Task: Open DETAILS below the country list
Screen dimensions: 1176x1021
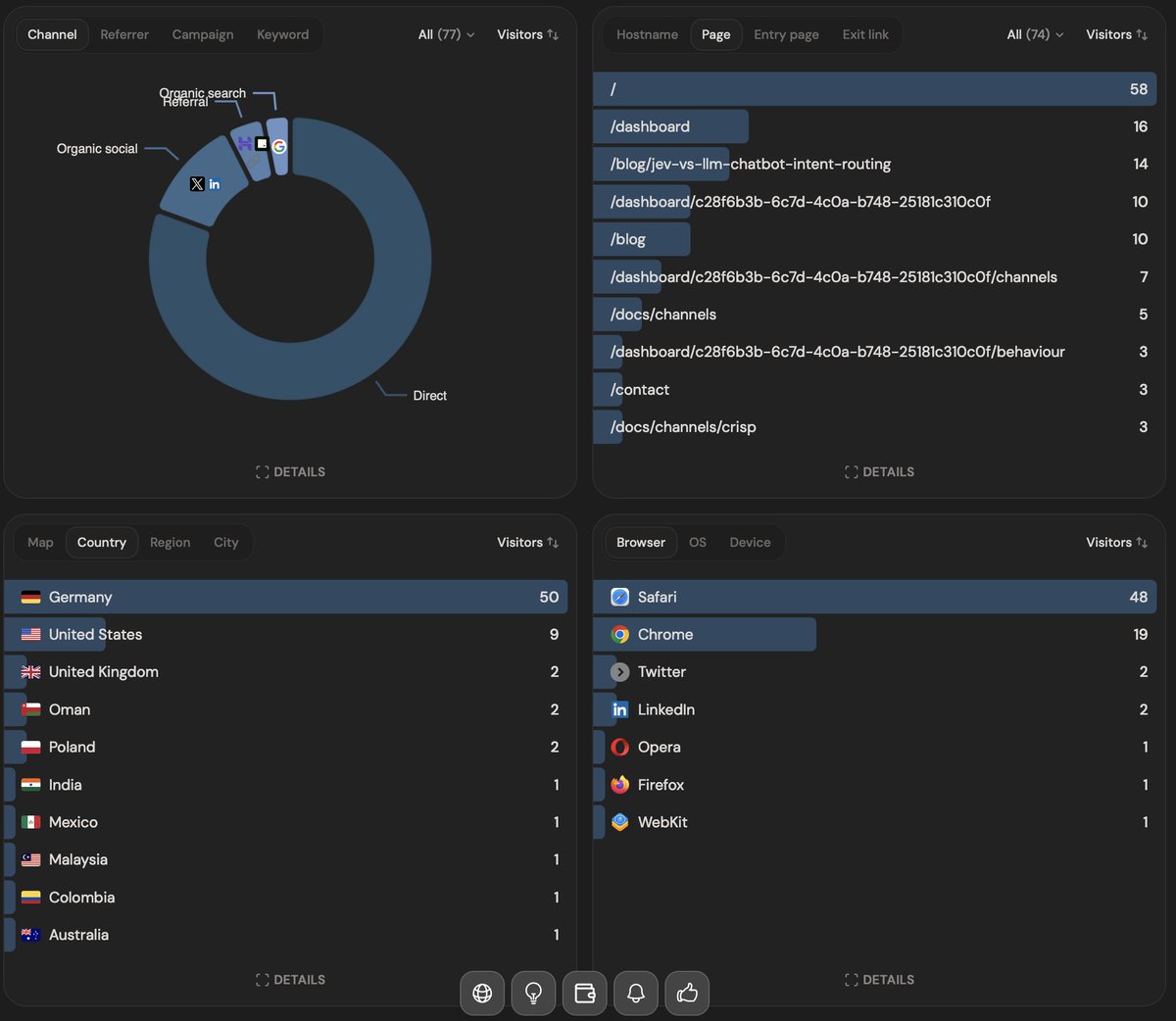Action: pyautogui.click(x=290, y=979)
